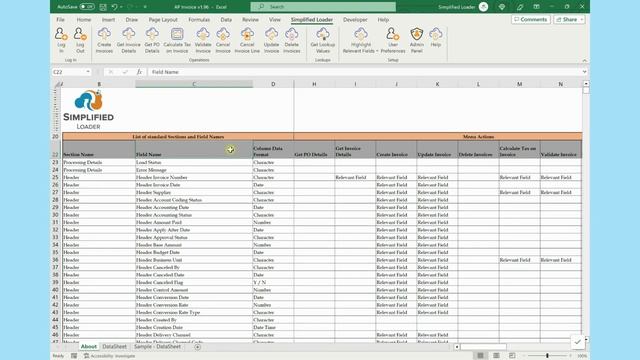The height and width of the screenshot is (360, 640).
Task: Click the horizontal scrollbar left arrow
Action: (457, 347)
